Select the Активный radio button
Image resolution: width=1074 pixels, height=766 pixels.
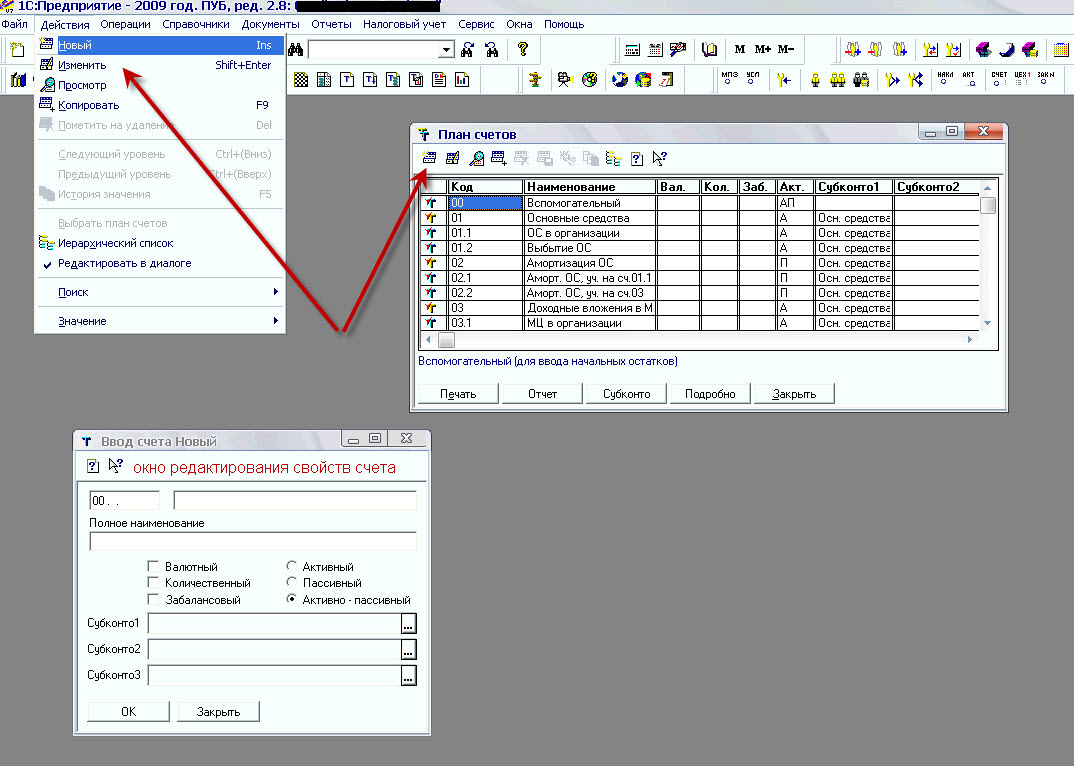click(292, 567)
